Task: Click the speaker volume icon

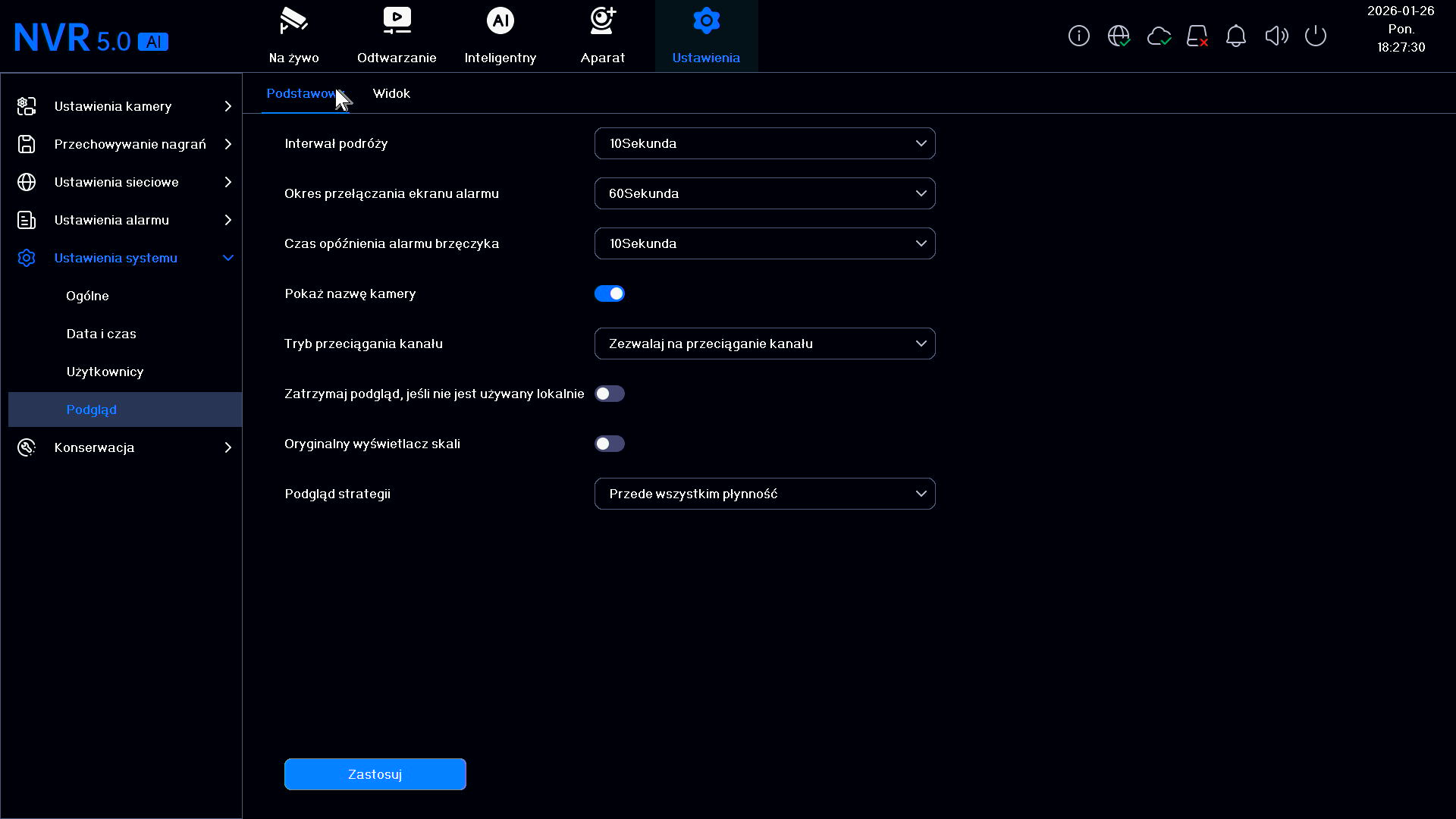Action: point(1276,36)
